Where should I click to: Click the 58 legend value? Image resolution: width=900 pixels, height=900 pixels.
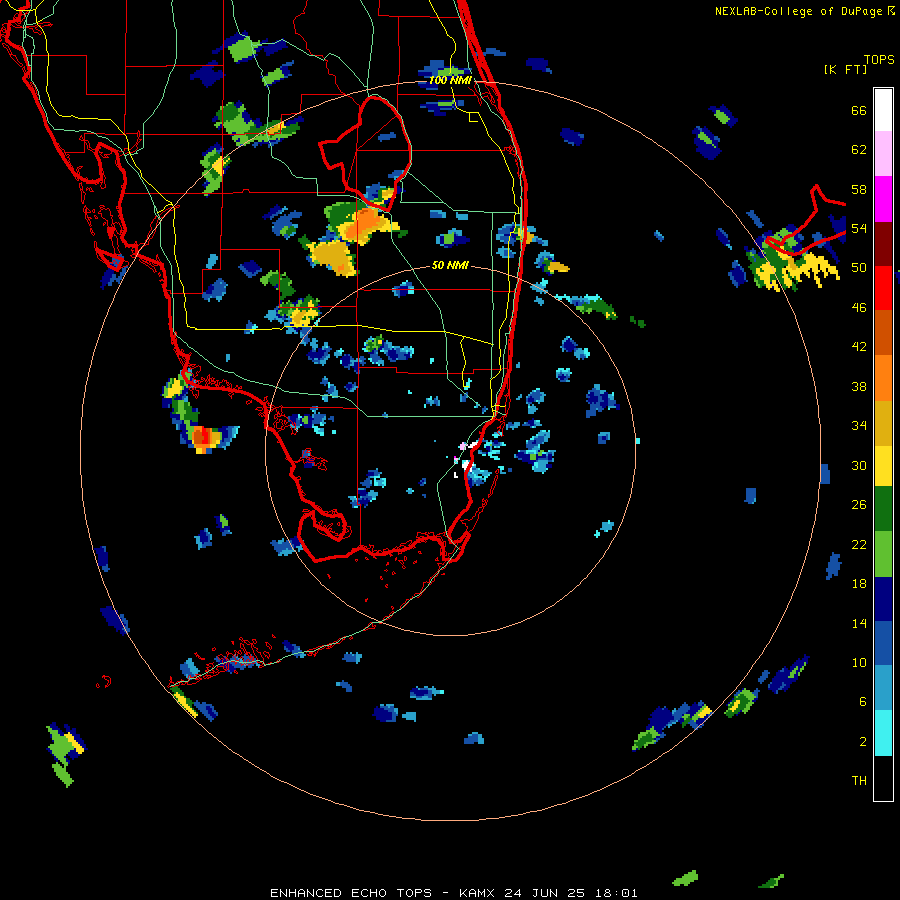[x=859, y=190]
